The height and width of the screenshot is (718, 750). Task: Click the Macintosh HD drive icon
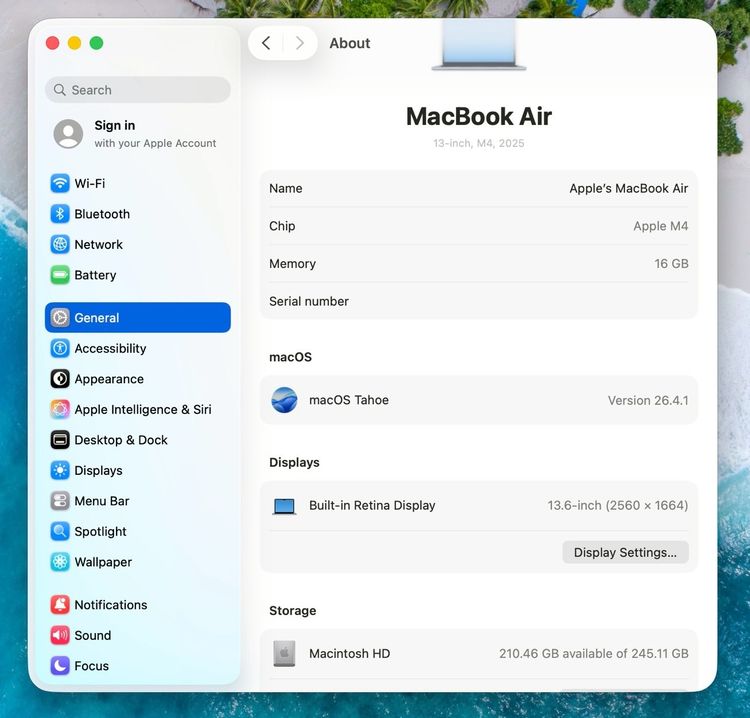pos(284,653)
